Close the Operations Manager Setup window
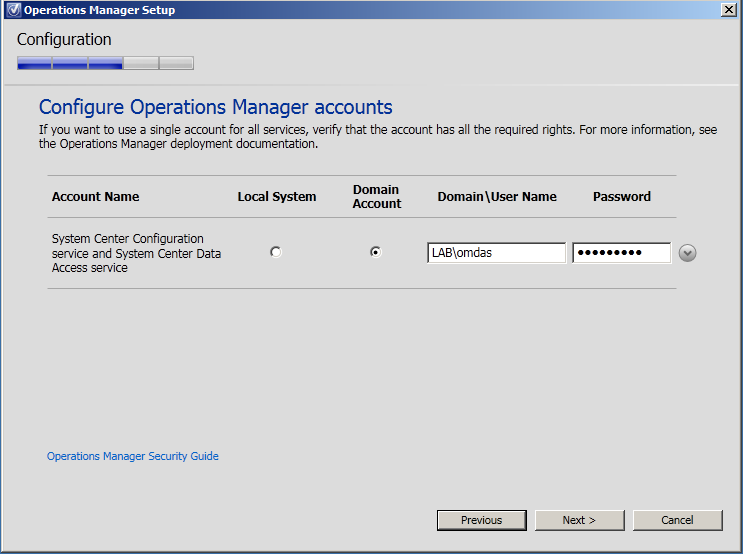The height and width of the screenshot is (554, 743). pos(728,9)
